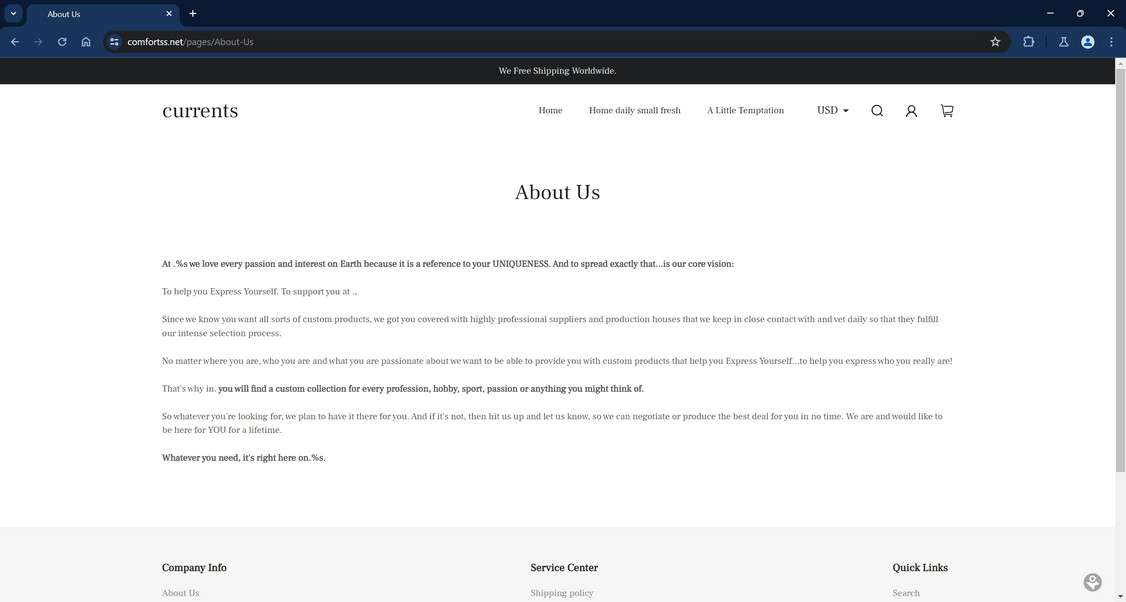Screen dimensions: 1126x602
Task: Click the About Us page heading
Action: click(557, 193)
